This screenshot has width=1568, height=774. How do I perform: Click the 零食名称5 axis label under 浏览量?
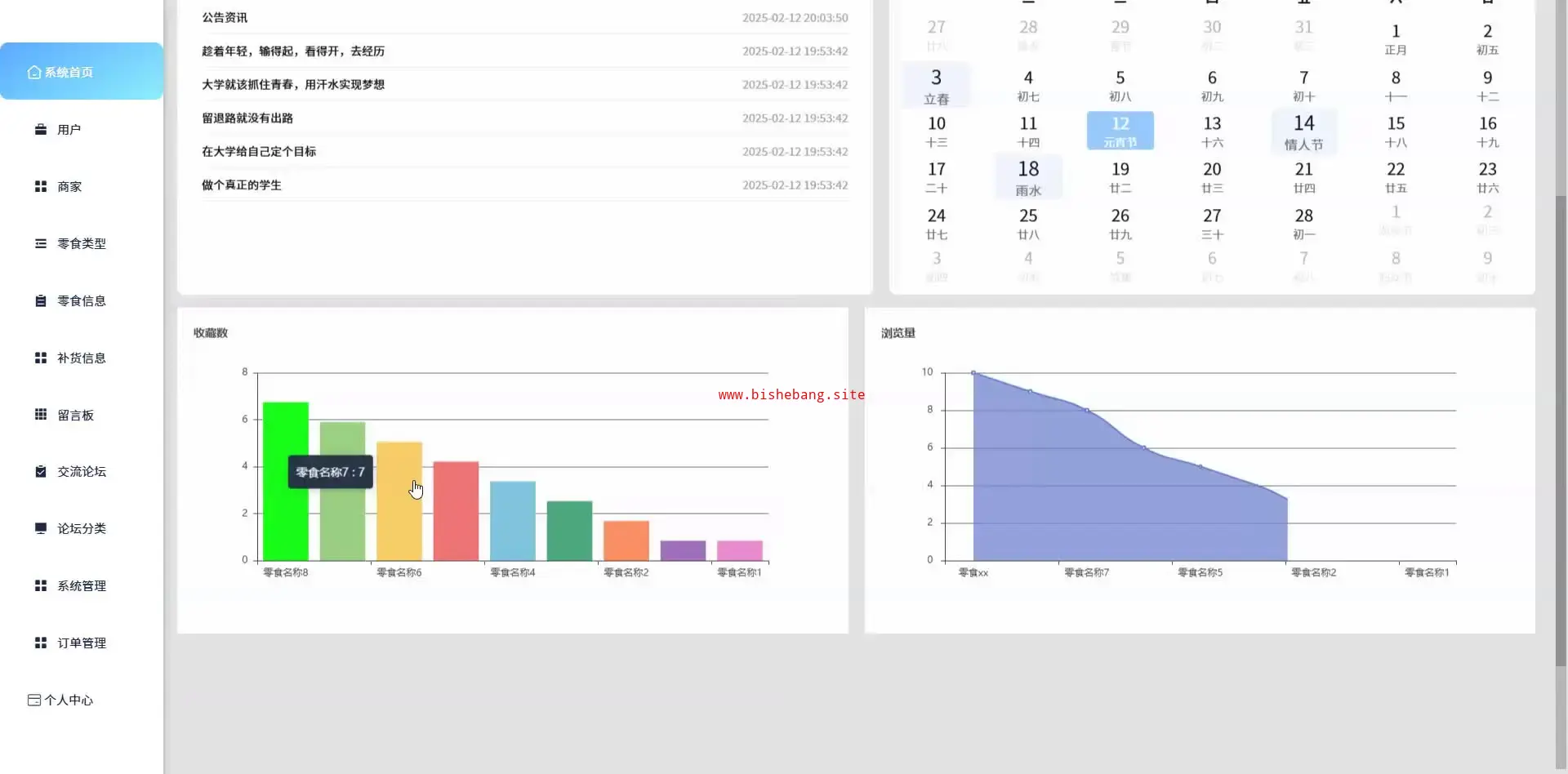point(1200,573)
